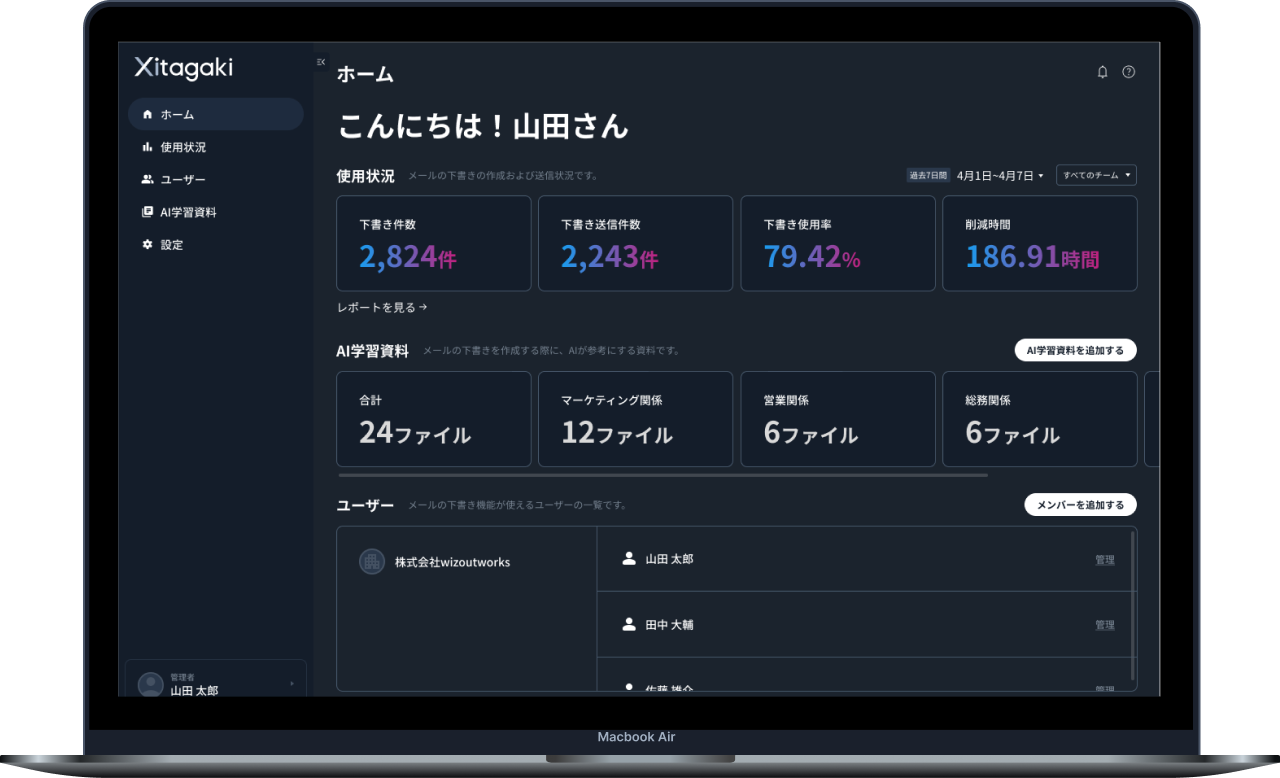The height and width of the screenshot is (778, 1280).
Task: Open notifications bell icon
Action: [1102, 72]
